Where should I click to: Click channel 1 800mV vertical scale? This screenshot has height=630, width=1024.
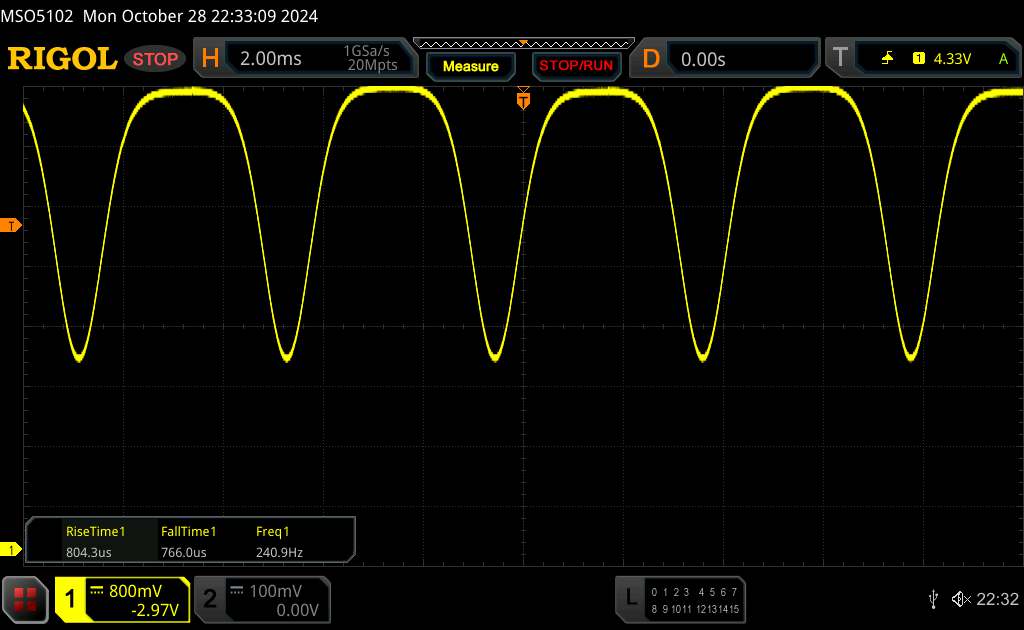(x=135, y=591)
